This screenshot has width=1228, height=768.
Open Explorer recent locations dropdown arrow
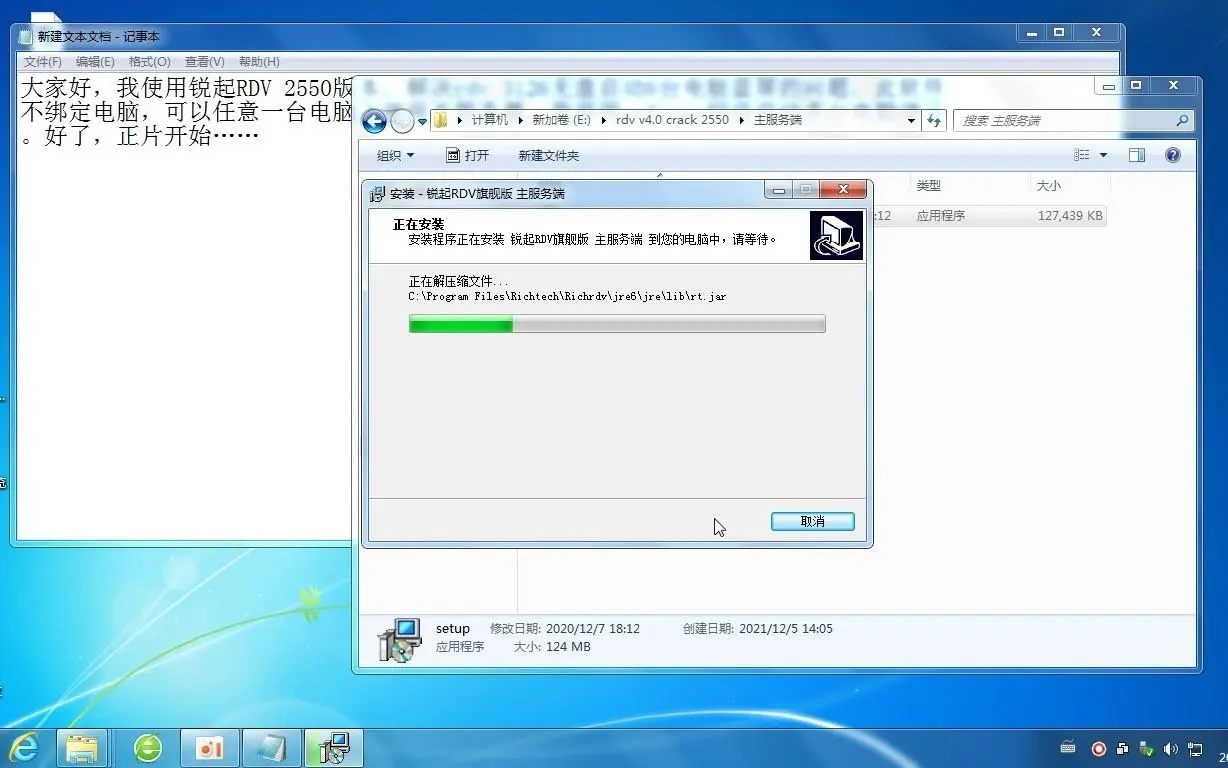point(422,122)
